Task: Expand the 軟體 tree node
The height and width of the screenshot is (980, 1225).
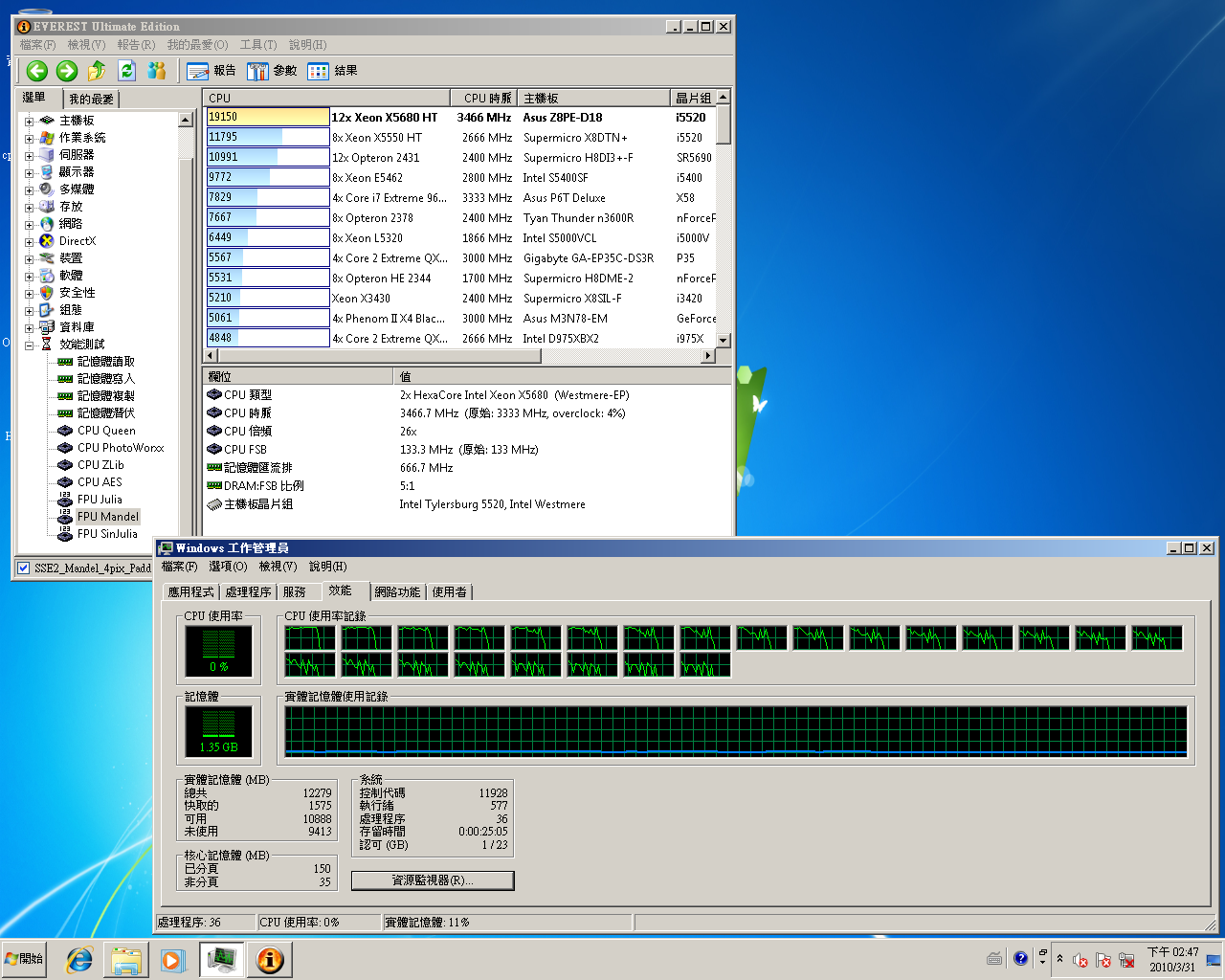Action: tap(29, 277)
